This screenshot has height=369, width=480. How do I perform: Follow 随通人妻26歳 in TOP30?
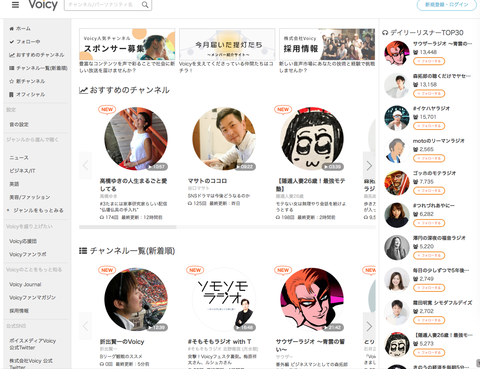coord(429,352)
